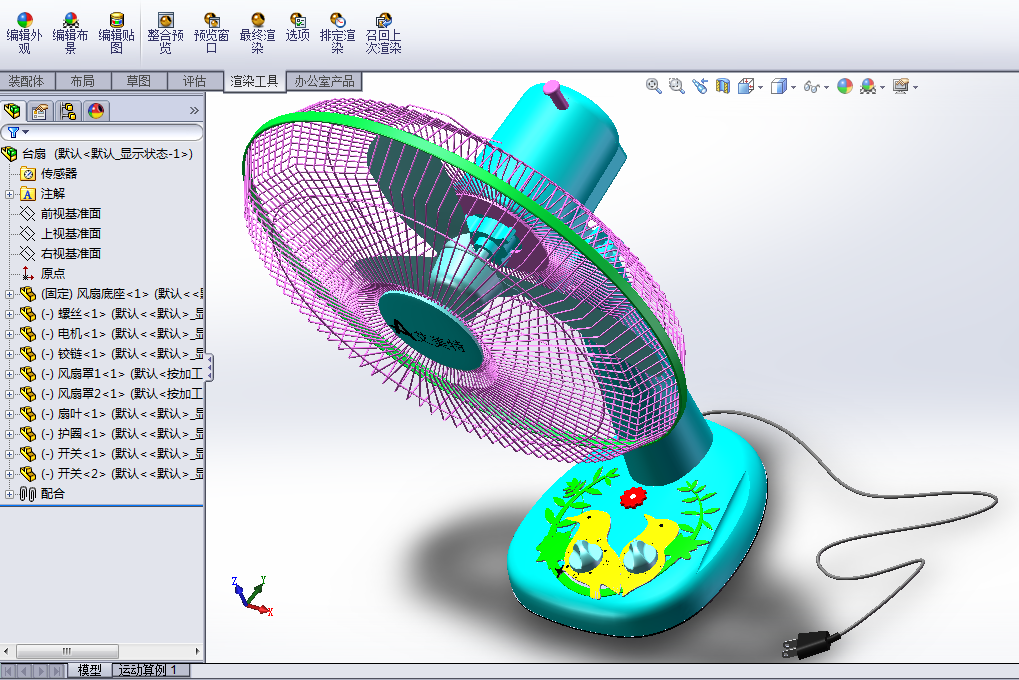Click the panel collapse handle
This screenshot has height=680, width=1019.
point(209,368)
